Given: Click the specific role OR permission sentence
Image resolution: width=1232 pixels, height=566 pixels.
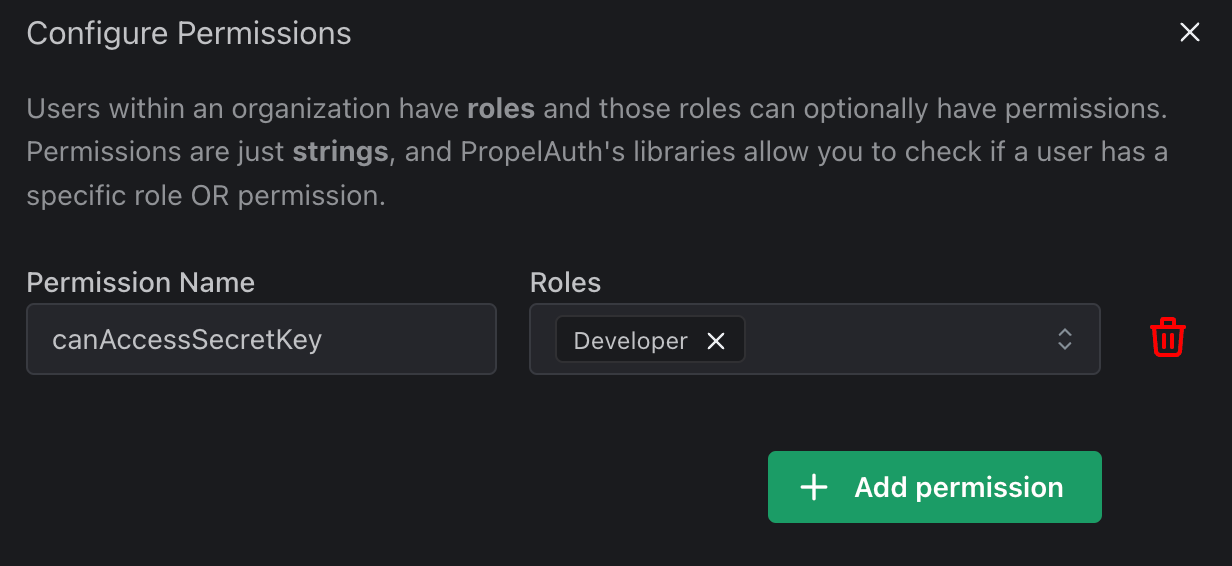Looking at the screenshot, I should [x=206, y=196].
